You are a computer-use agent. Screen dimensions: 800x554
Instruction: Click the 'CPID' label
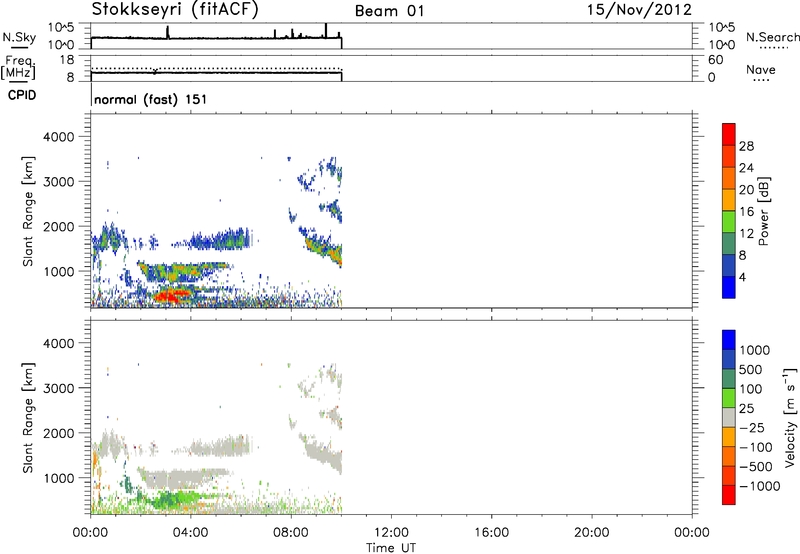pos(22,95)
